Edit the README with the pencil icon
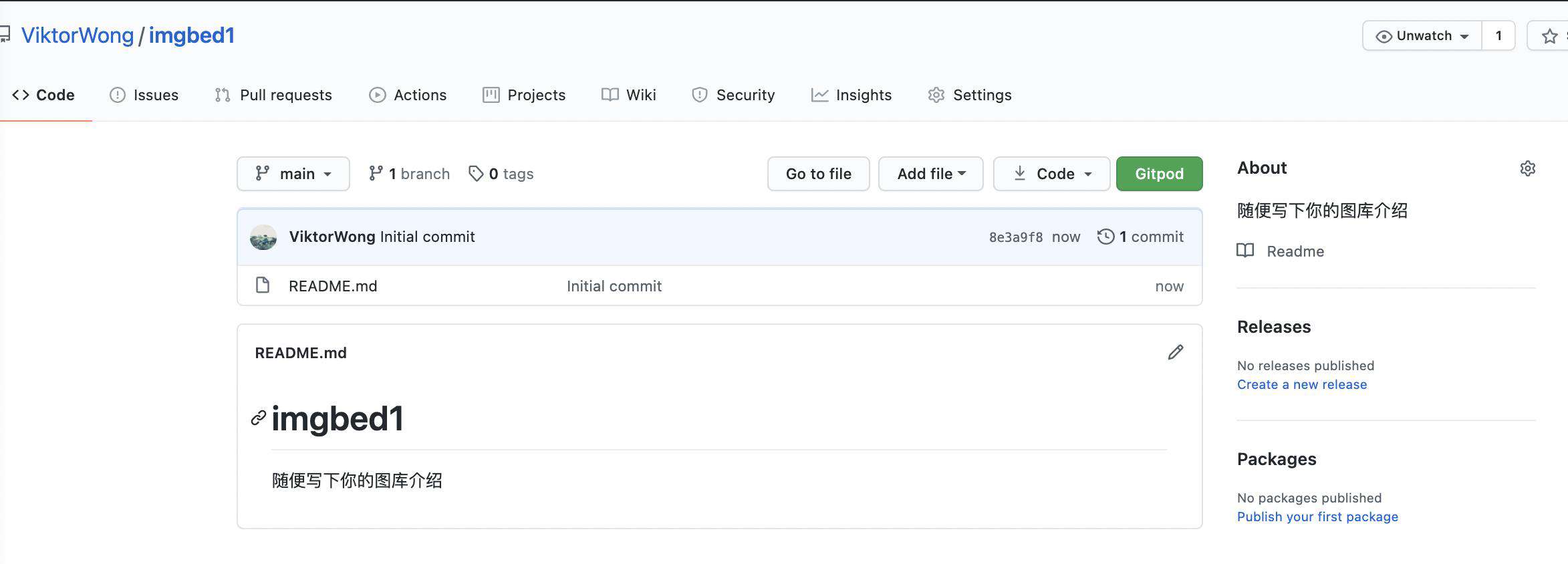This screenshot has width=1568, height=564. point(1176,352)
